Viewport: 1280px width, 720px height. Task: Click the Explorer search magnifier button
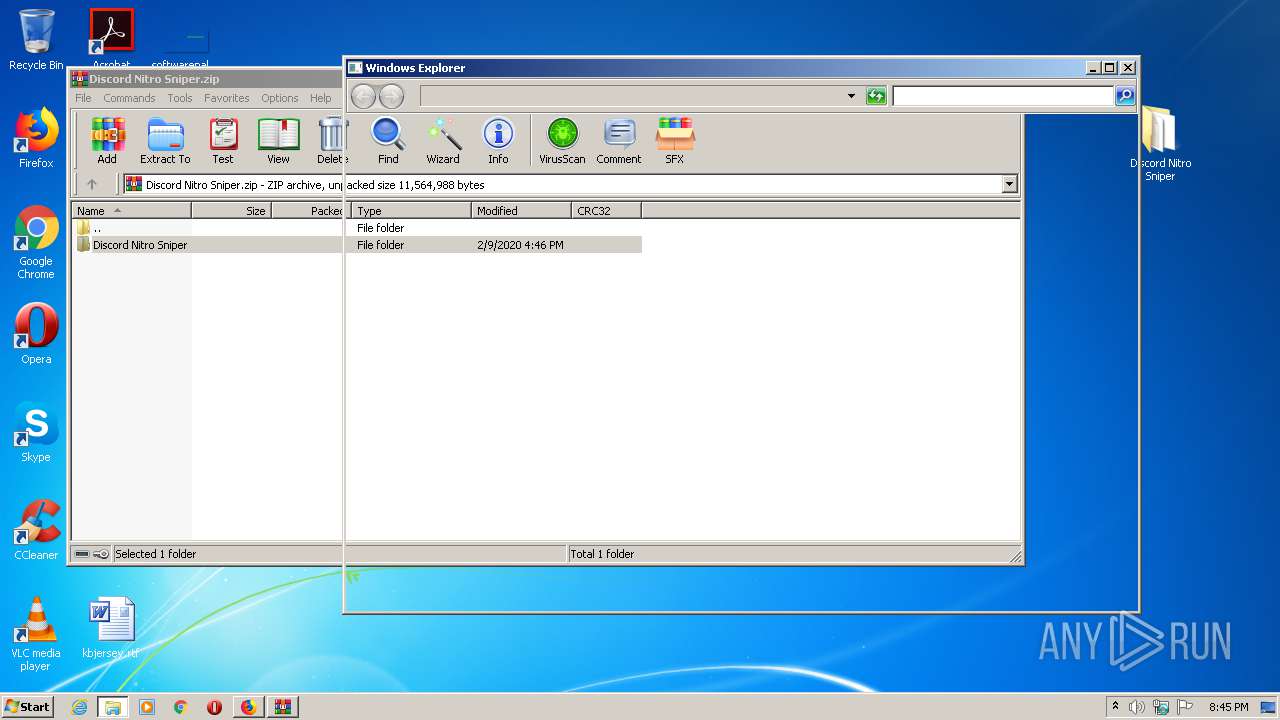(1125, 96)
